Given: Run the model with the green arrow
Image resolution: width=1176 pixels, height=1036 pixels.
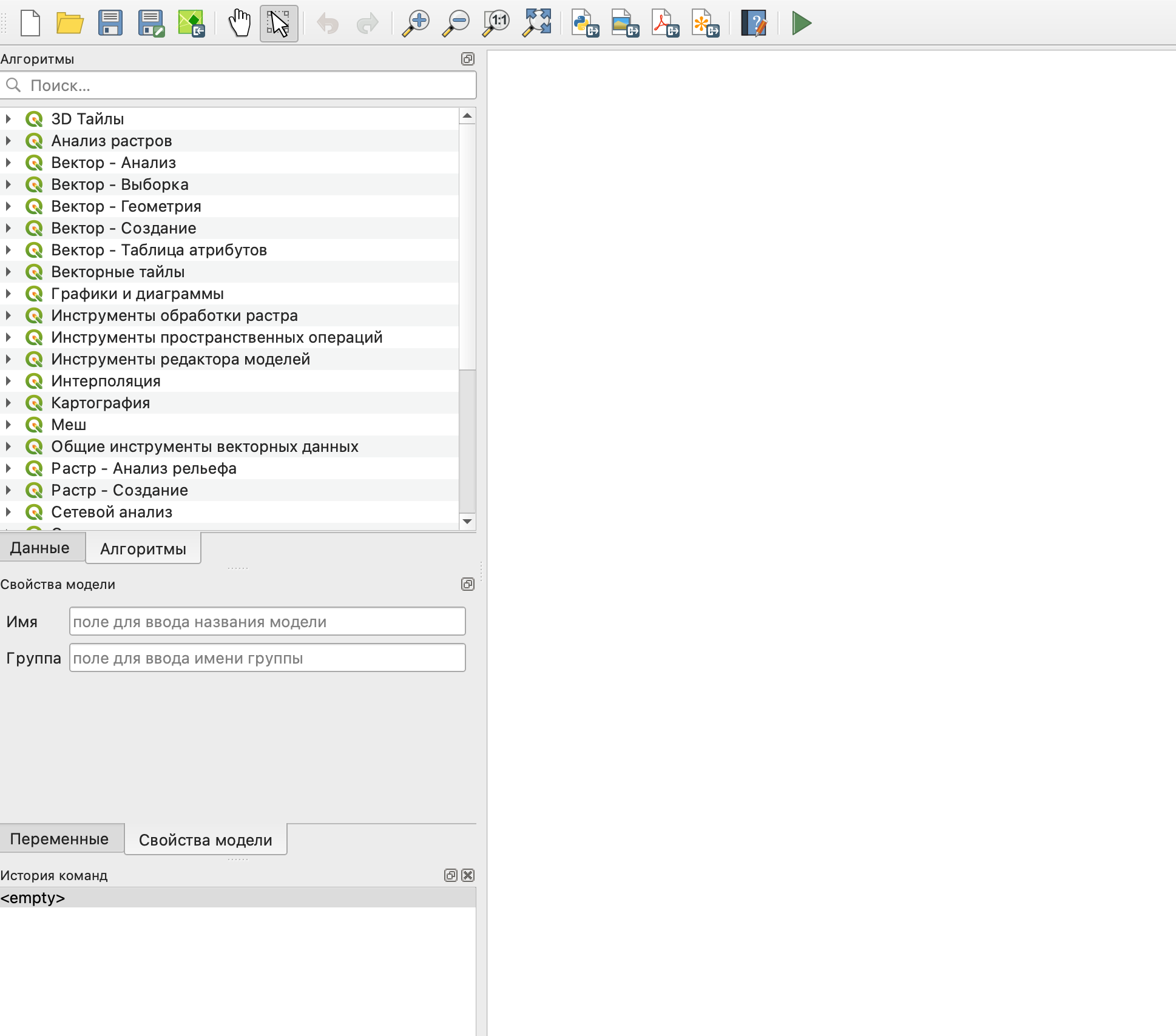Looking at the screenshot, I should click(x=801, y=24).
